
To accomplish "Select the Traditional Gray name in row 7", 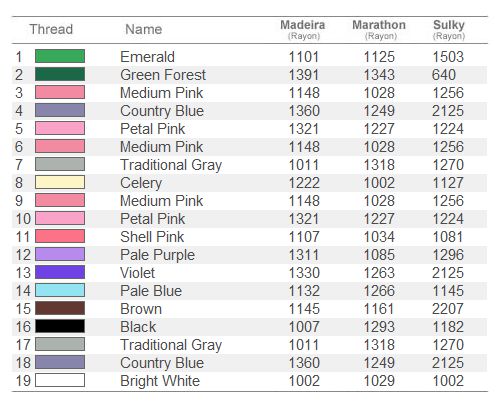I will pyautogui.click(x=171, y=165).
